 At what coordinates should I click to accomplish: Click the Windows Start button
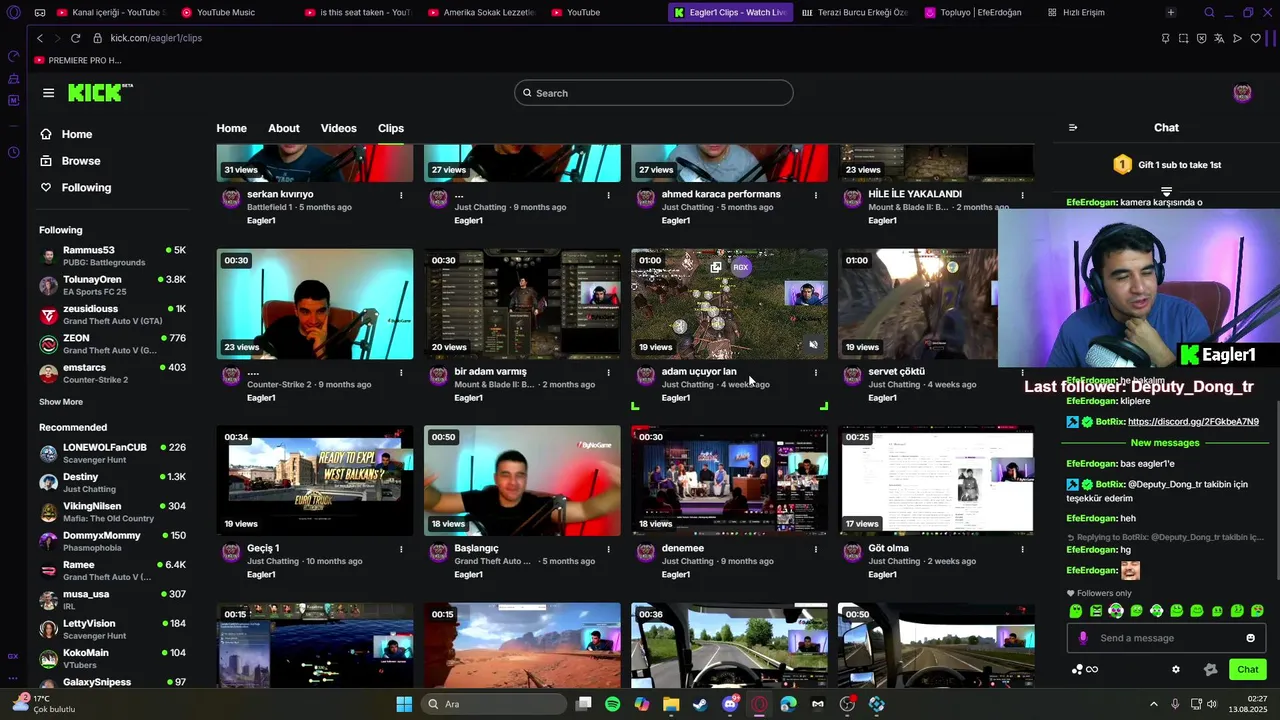404,704
